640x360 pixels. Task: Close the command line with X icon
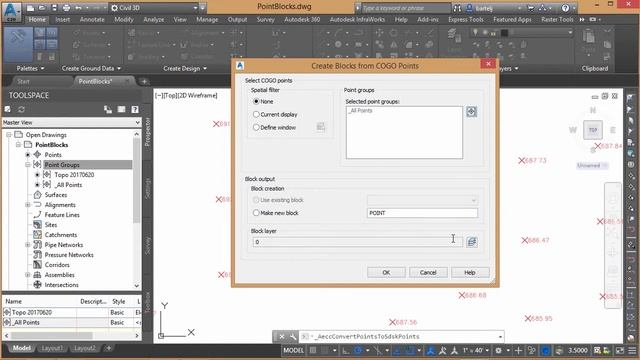click(282, 337)
